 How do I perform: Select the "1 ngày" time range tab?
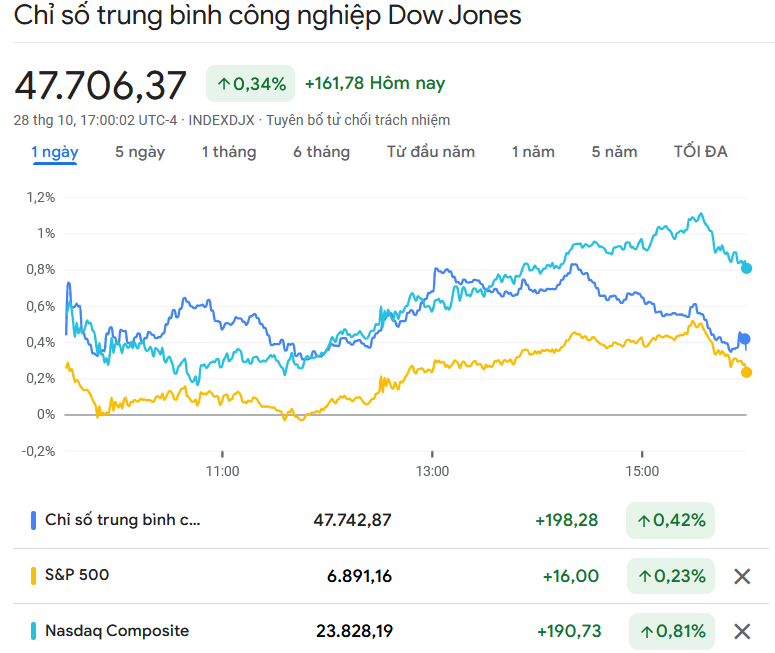54,152
